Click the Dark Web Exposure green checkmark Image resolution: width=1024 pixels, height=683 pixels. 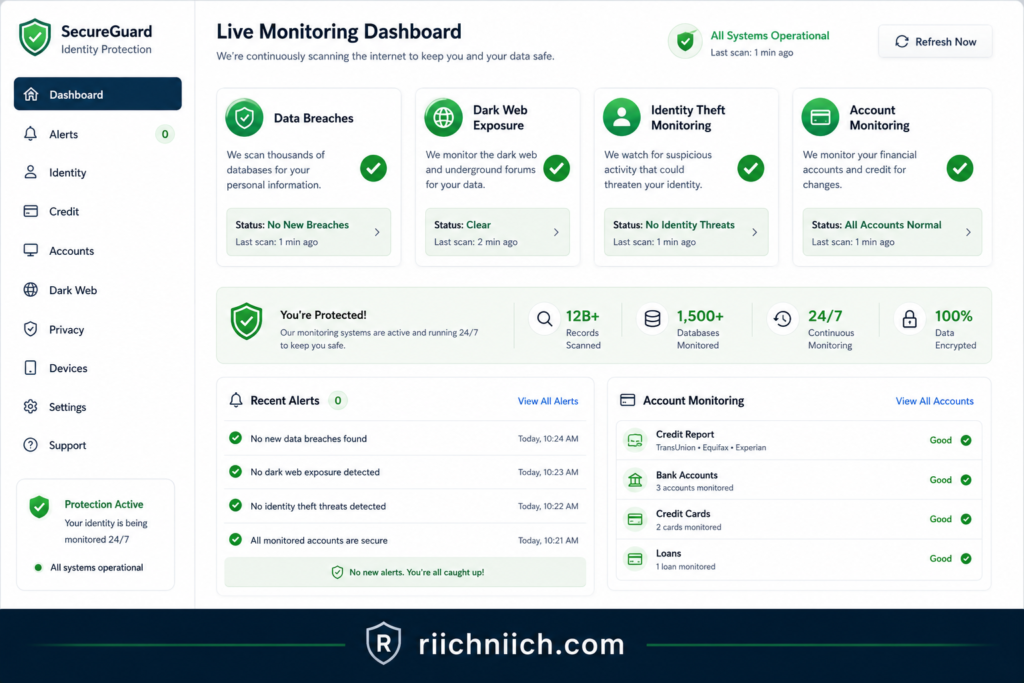tap(556, 168)
